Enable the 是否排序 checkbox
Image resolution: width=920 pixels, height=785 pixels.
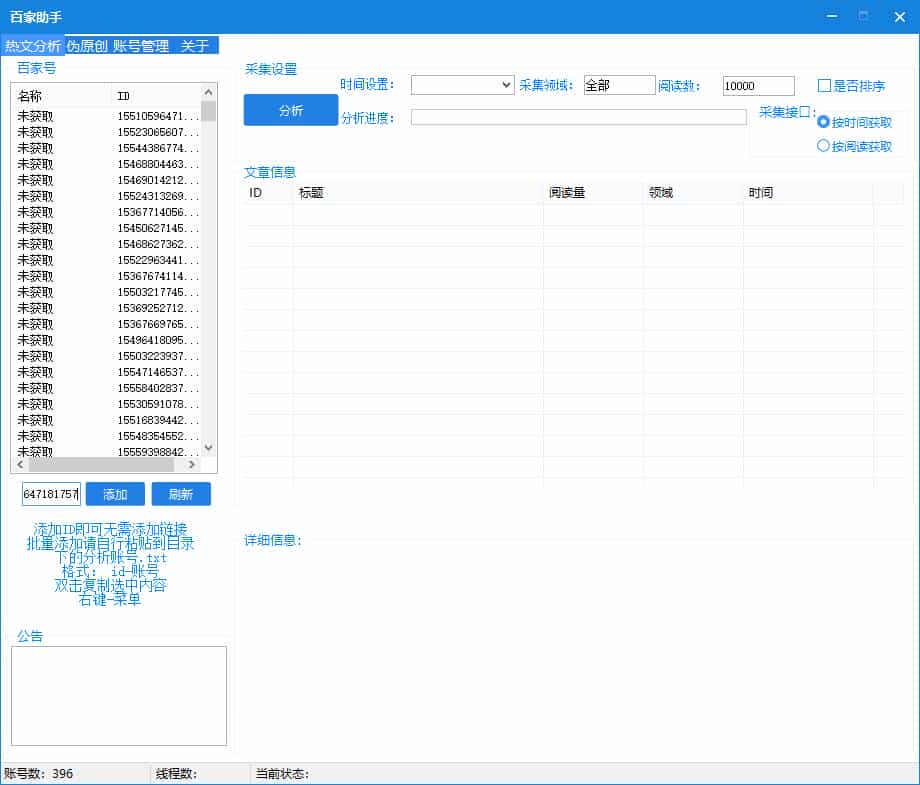[825, 86]
